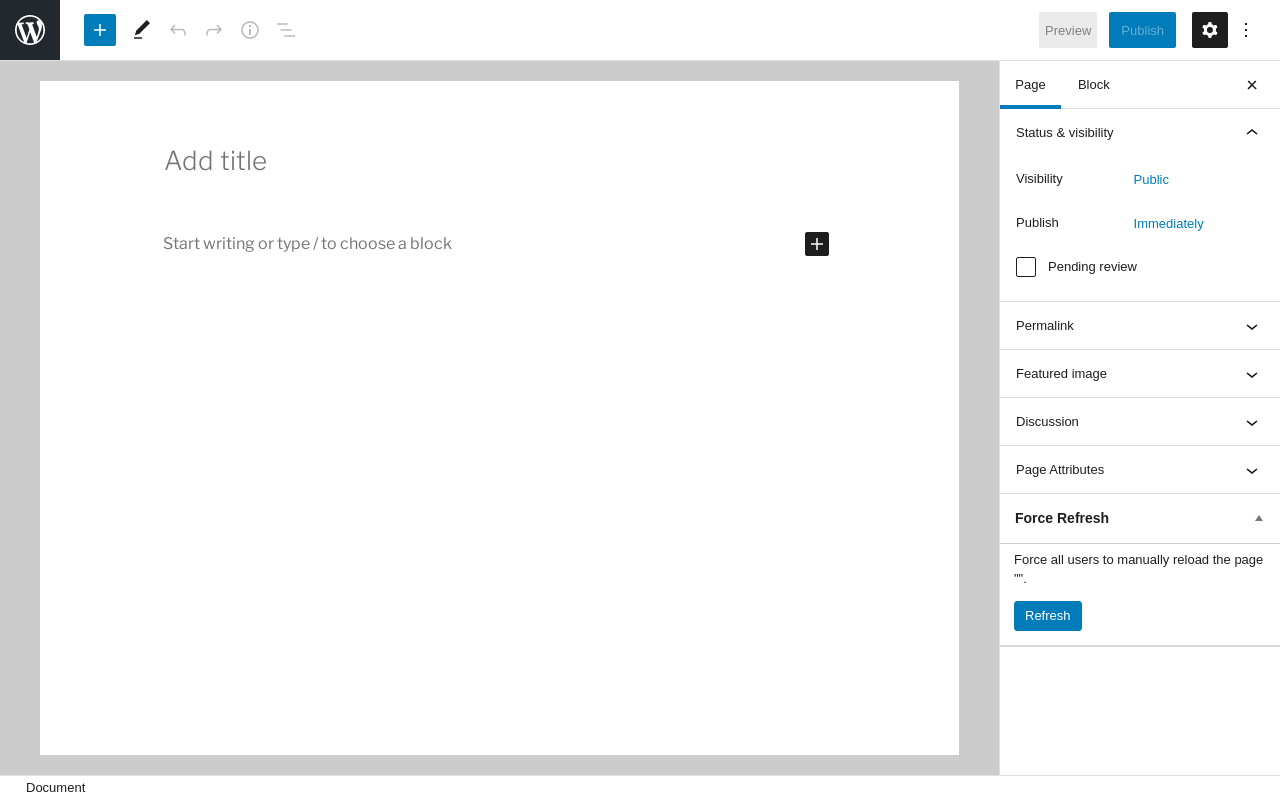Open the content details info icon
The image size is (1280, 800).
250,30
